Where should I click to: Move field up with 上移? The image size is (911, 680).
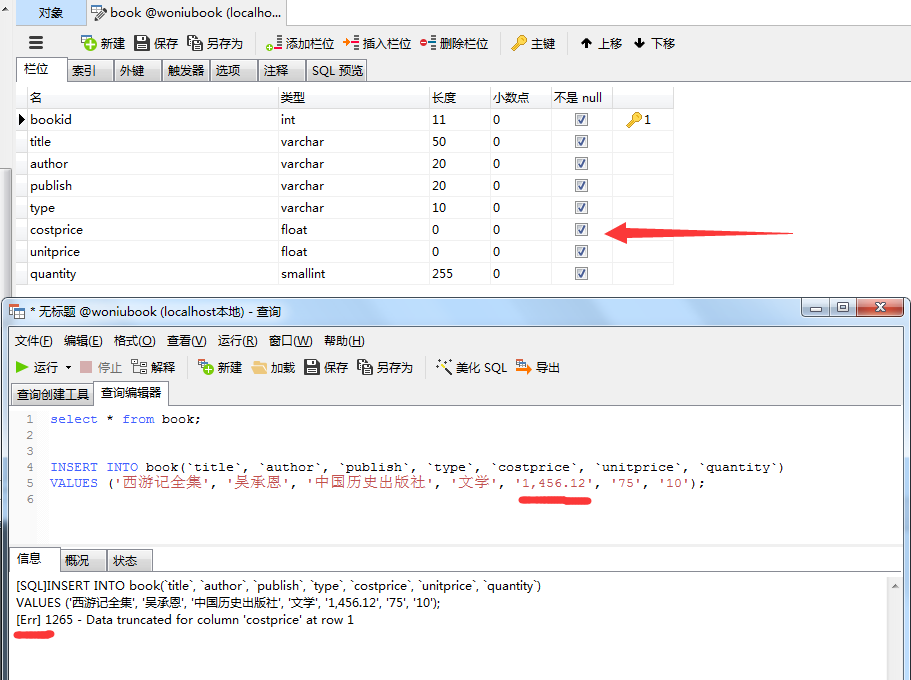601,43
